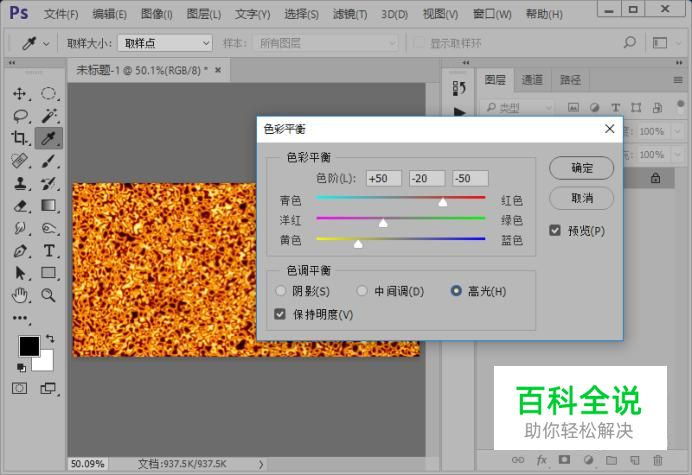
Task: Open the Select menu
Action: point(301,14)
